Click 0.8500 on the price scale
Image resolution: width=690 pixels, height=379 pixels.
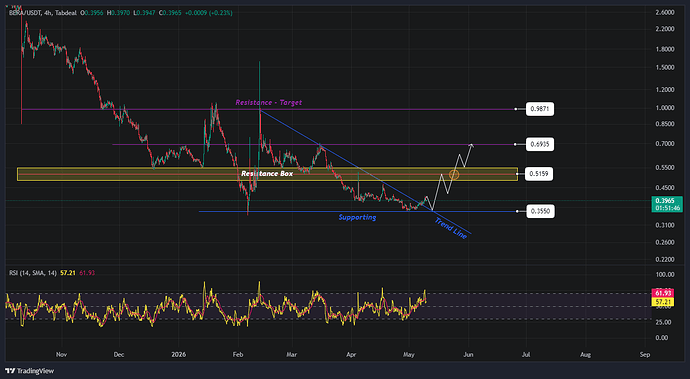[665, 124]
